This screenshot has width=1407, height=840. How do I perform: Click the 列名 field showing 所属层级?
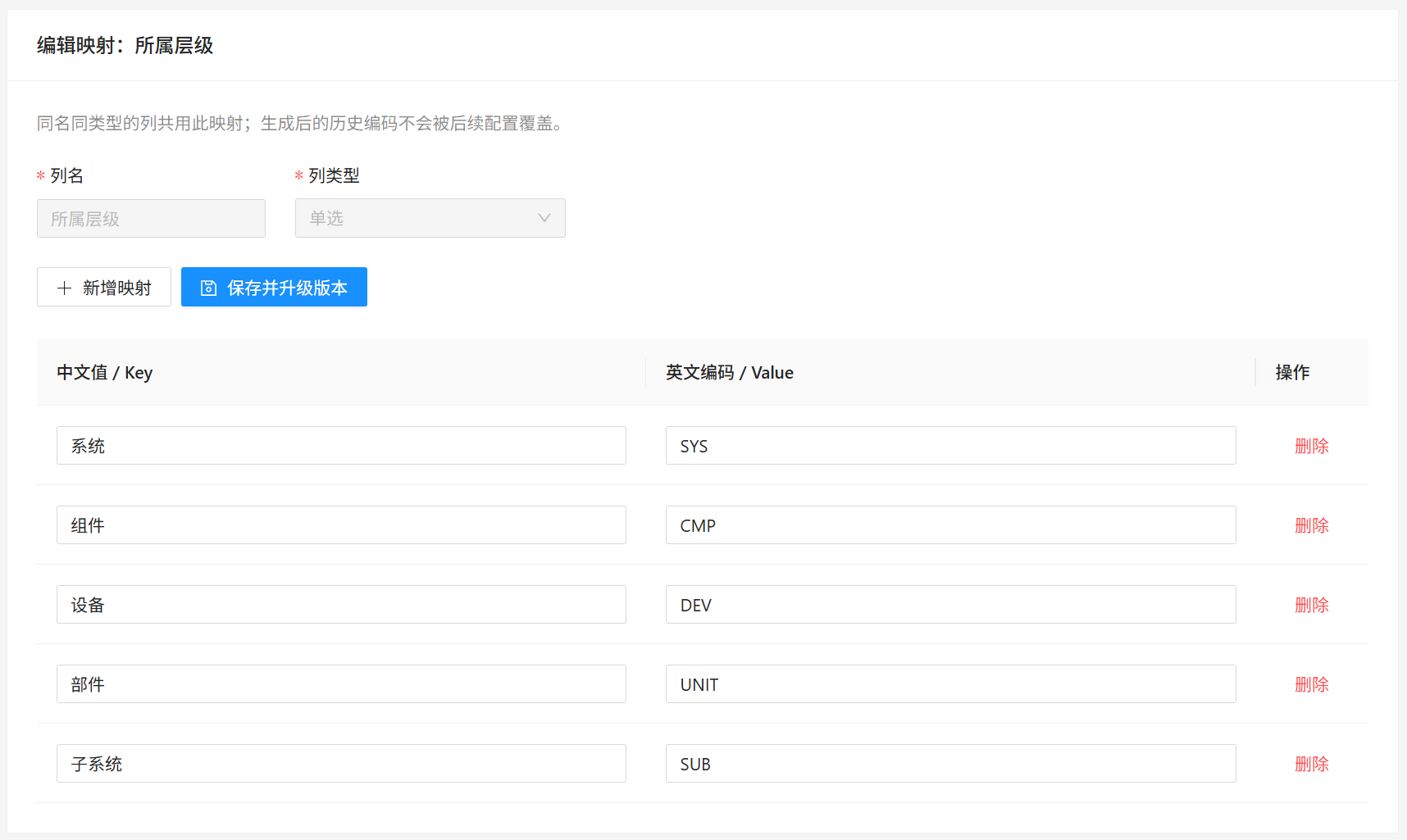(151, 218)
